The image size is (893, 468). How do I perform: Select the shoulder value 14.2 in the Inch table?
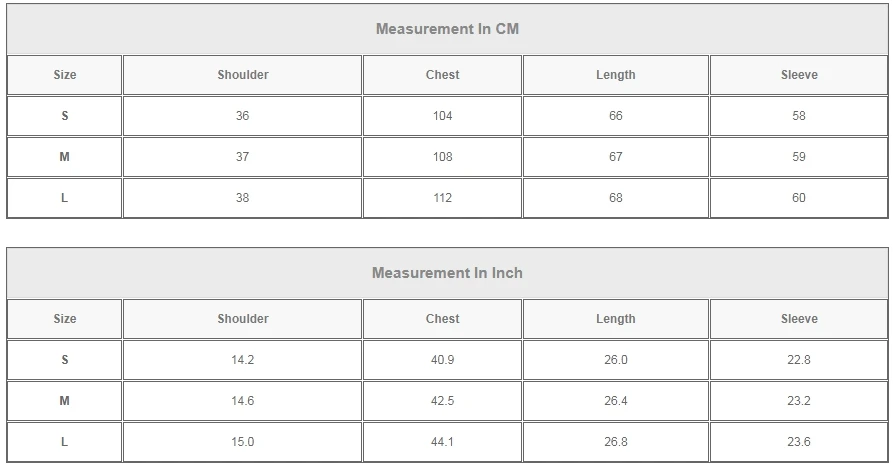click(x=243, y=360)
